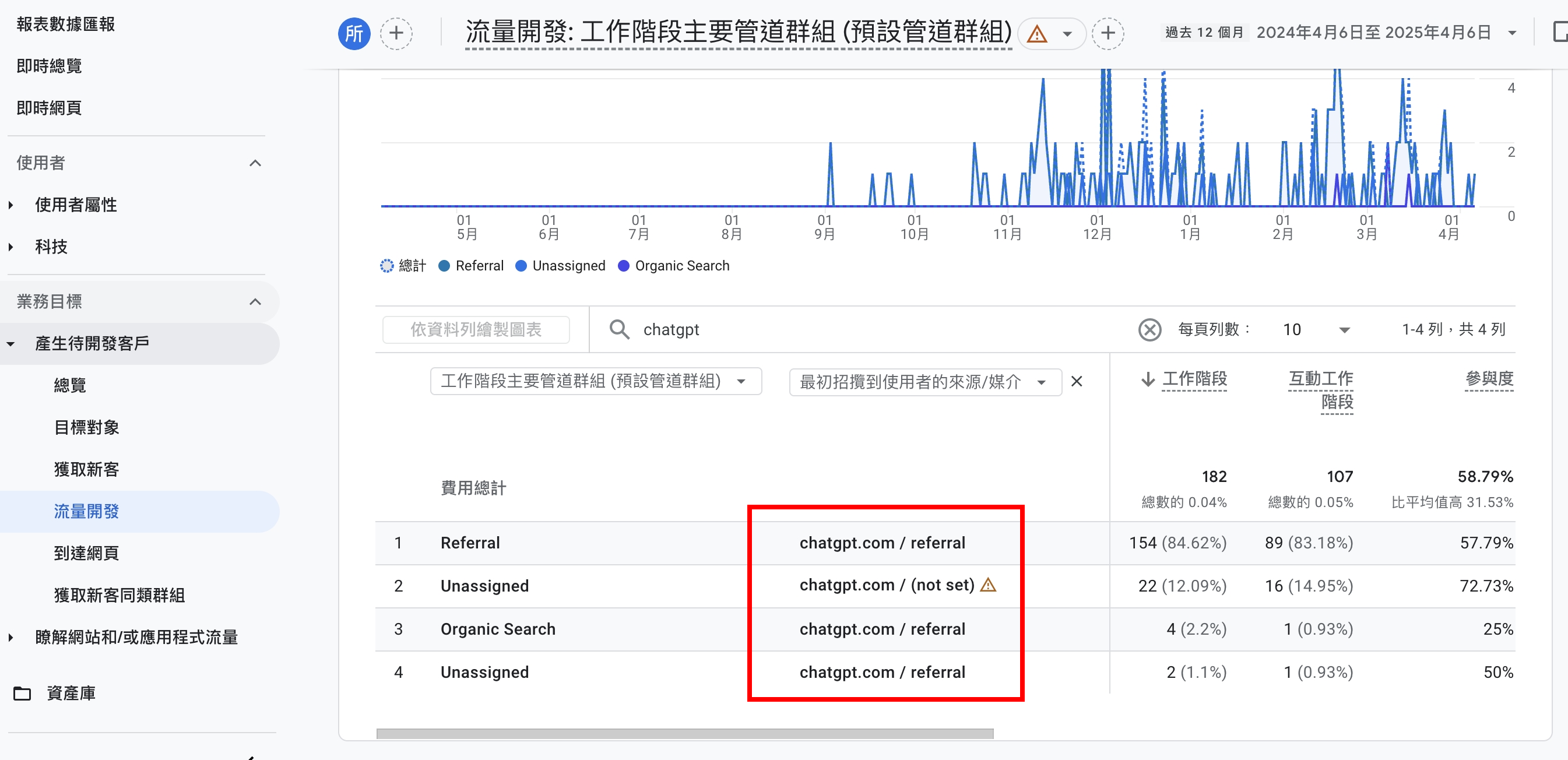Viewport: 1568px width, 760px height.
Task: Open the date range dropdown arrow
Action: coord(1513,33)
